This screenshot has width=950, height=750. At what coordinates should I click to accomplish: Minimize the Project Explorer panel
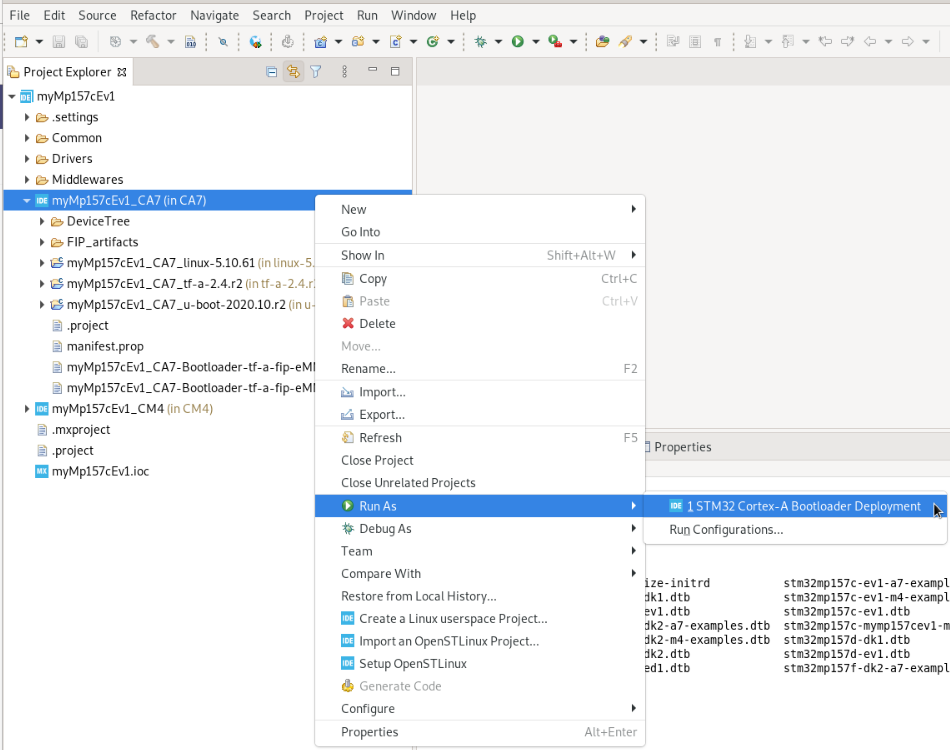tap(373, 70)
